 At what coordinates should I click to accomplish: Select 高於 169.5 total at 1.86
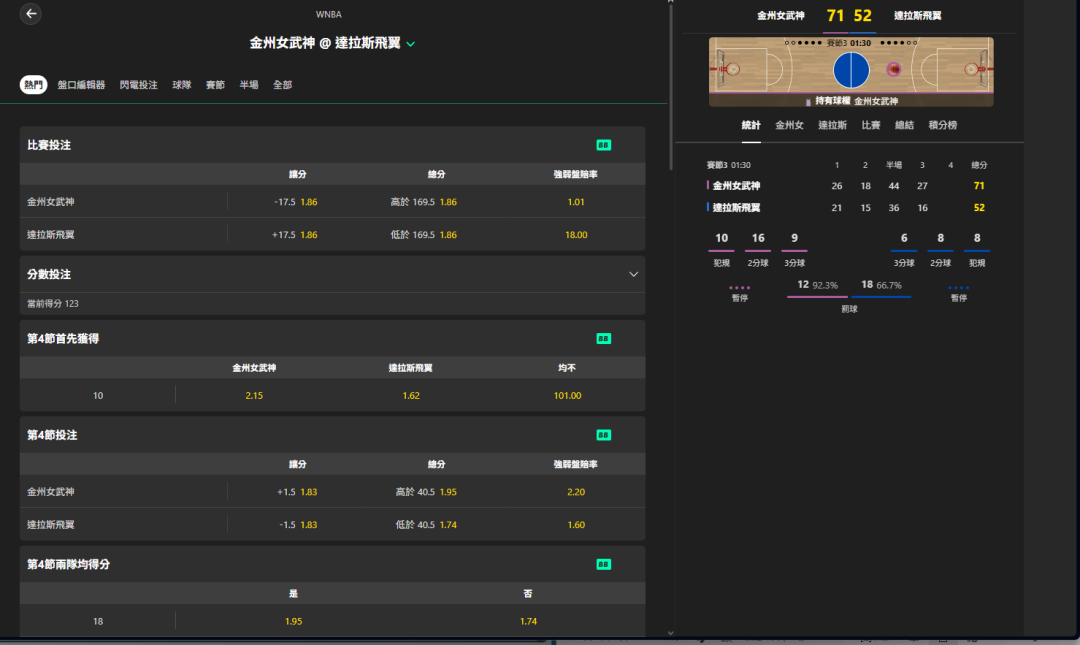(x=424, y=202)
